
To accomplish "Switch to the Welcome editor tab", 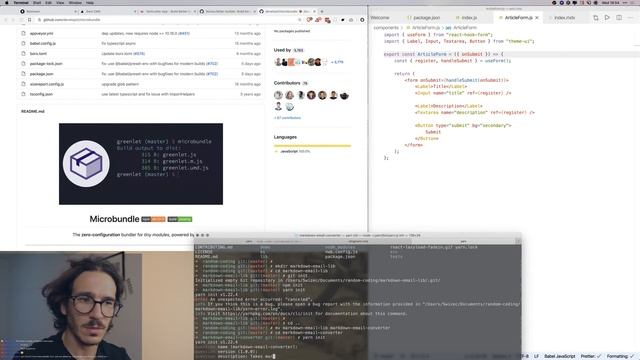I will (380, 18).
